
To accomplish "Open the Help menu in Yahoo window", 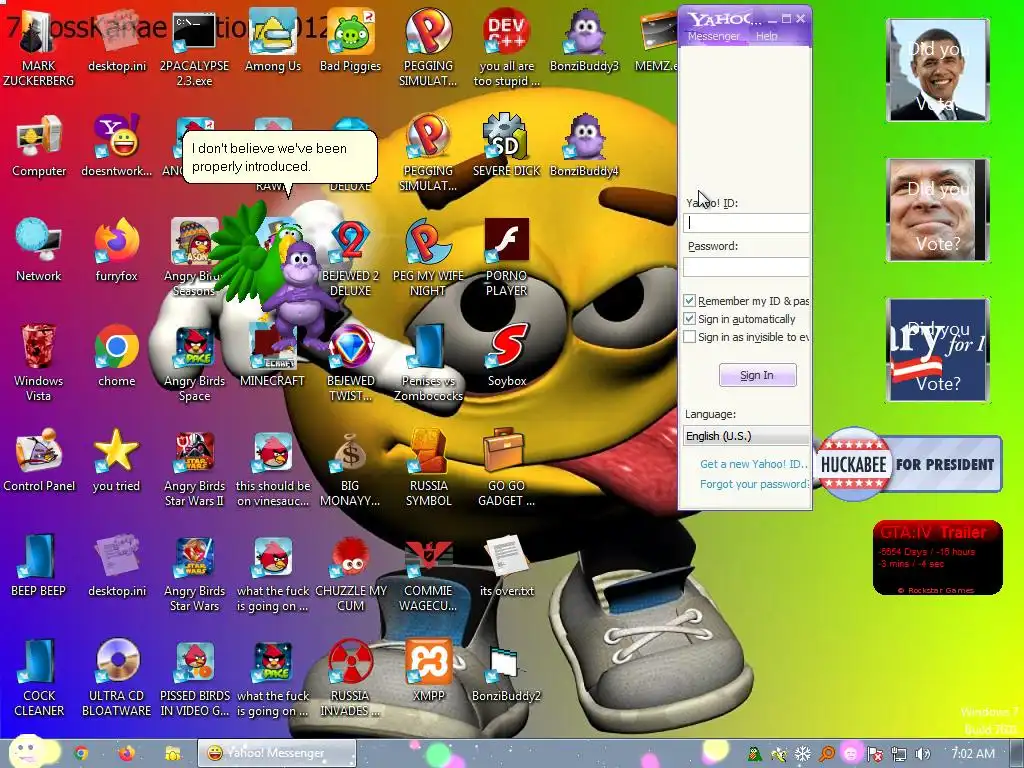I will point(767,36).
